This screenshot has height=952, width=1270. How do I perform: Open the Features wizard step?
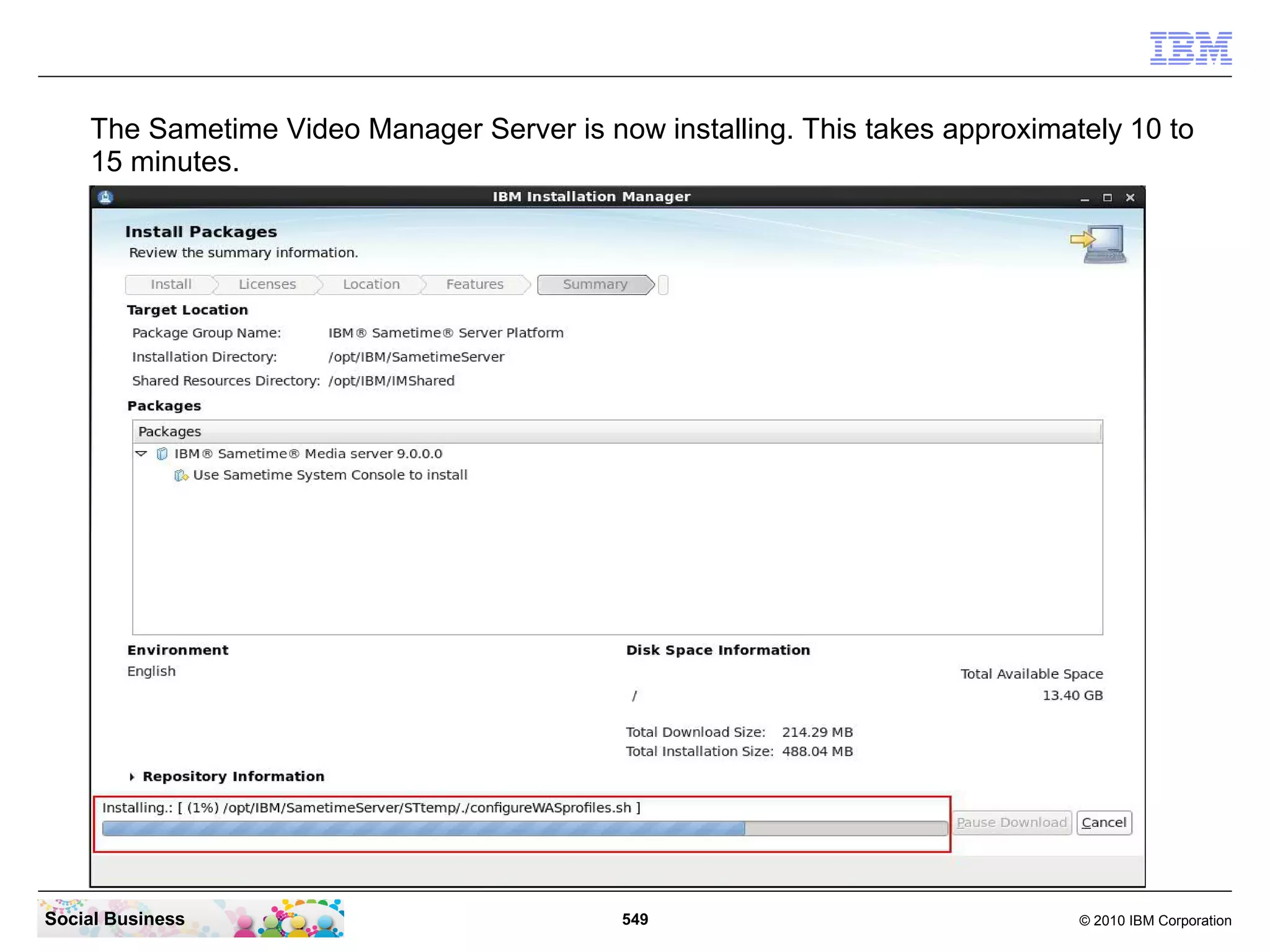coord(474,284)
